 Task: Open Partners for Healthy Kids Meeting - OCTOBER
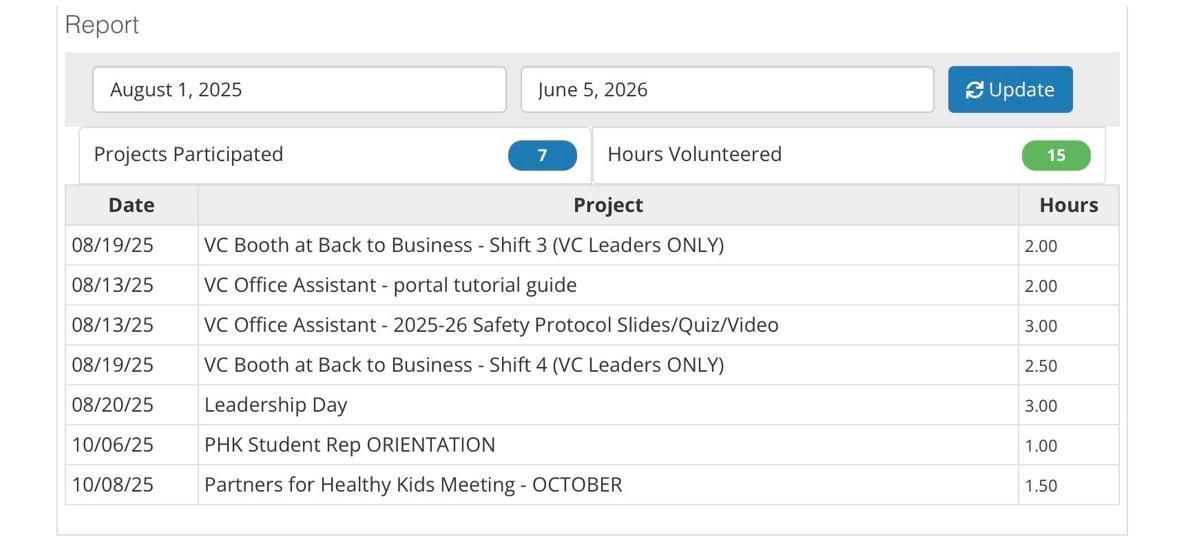pyautogui.click(x=413, y=485)
